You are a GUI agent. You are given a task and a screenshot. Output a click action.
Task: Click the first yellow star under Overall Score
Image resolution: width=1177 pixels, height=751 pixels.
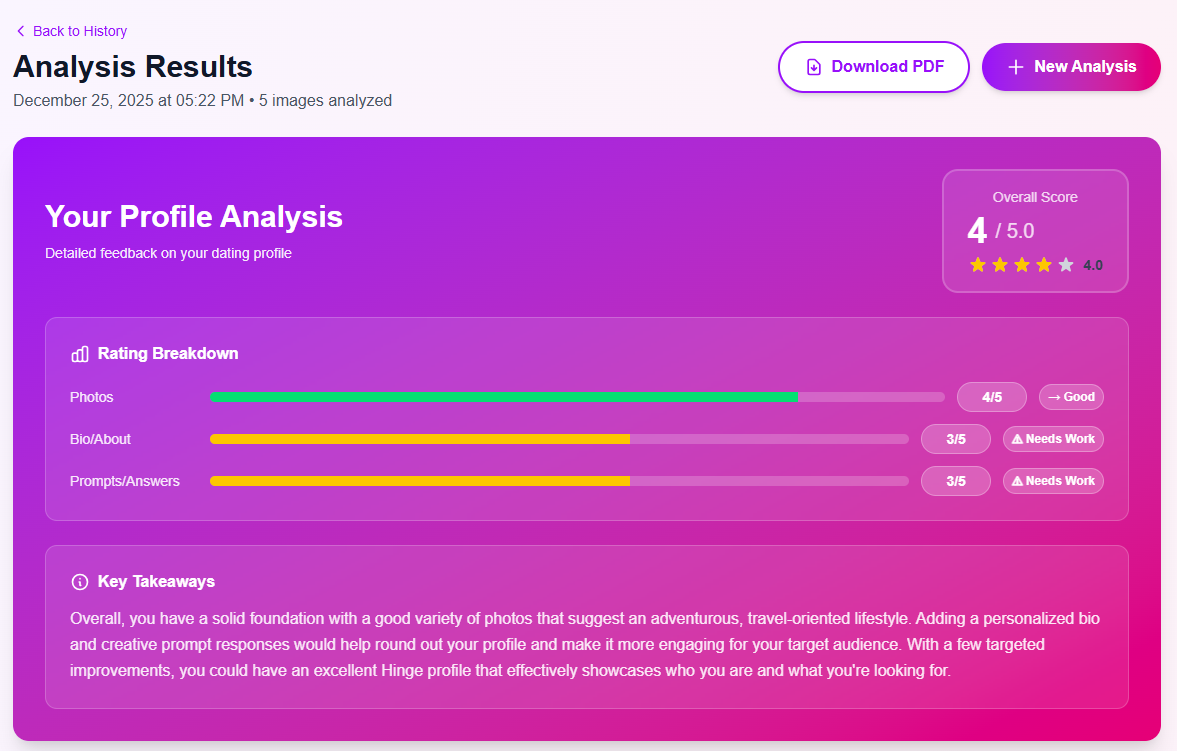[977, 264]
